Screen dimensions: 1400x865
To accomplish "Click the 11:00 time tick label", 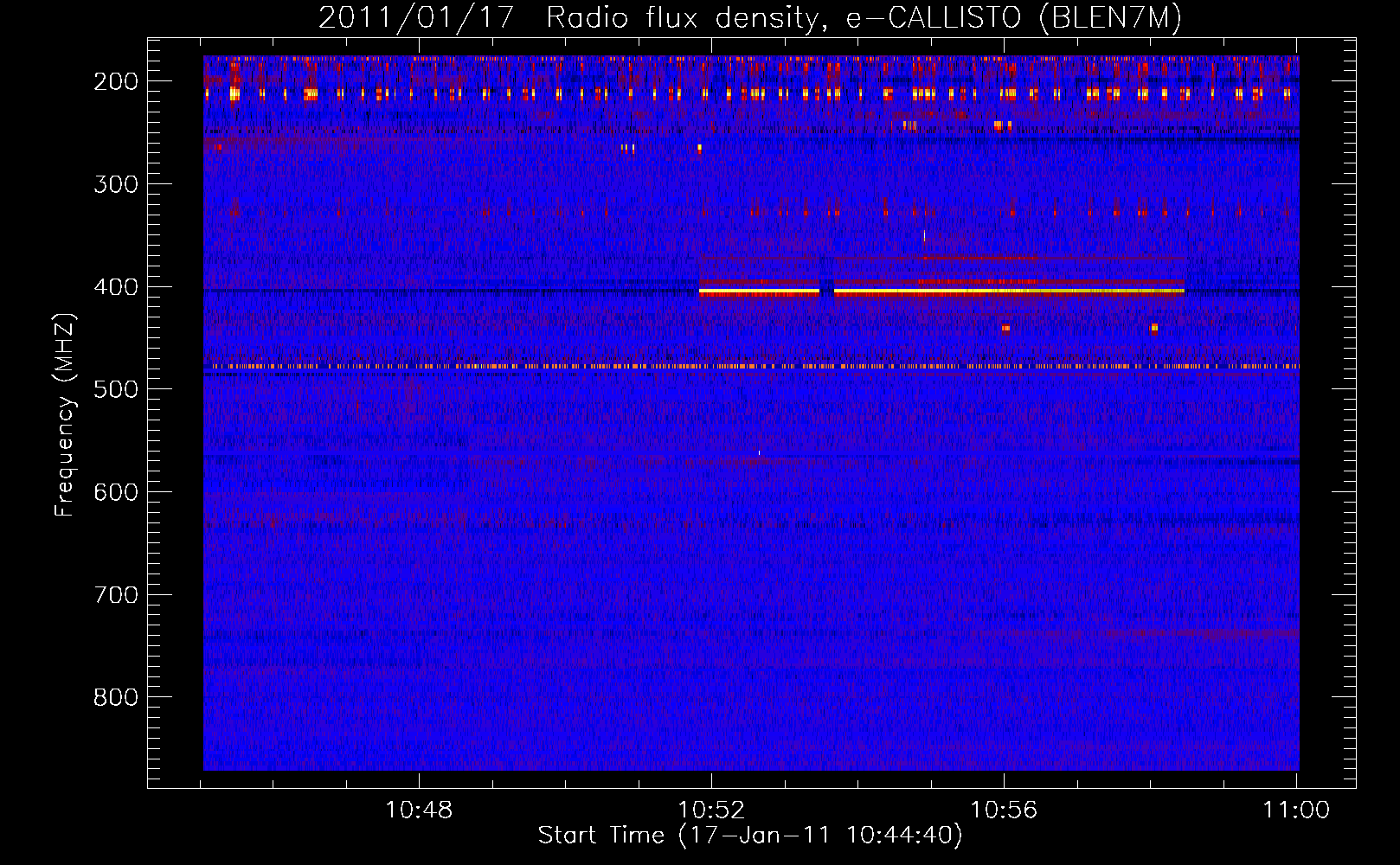I will click(1296, 810).
